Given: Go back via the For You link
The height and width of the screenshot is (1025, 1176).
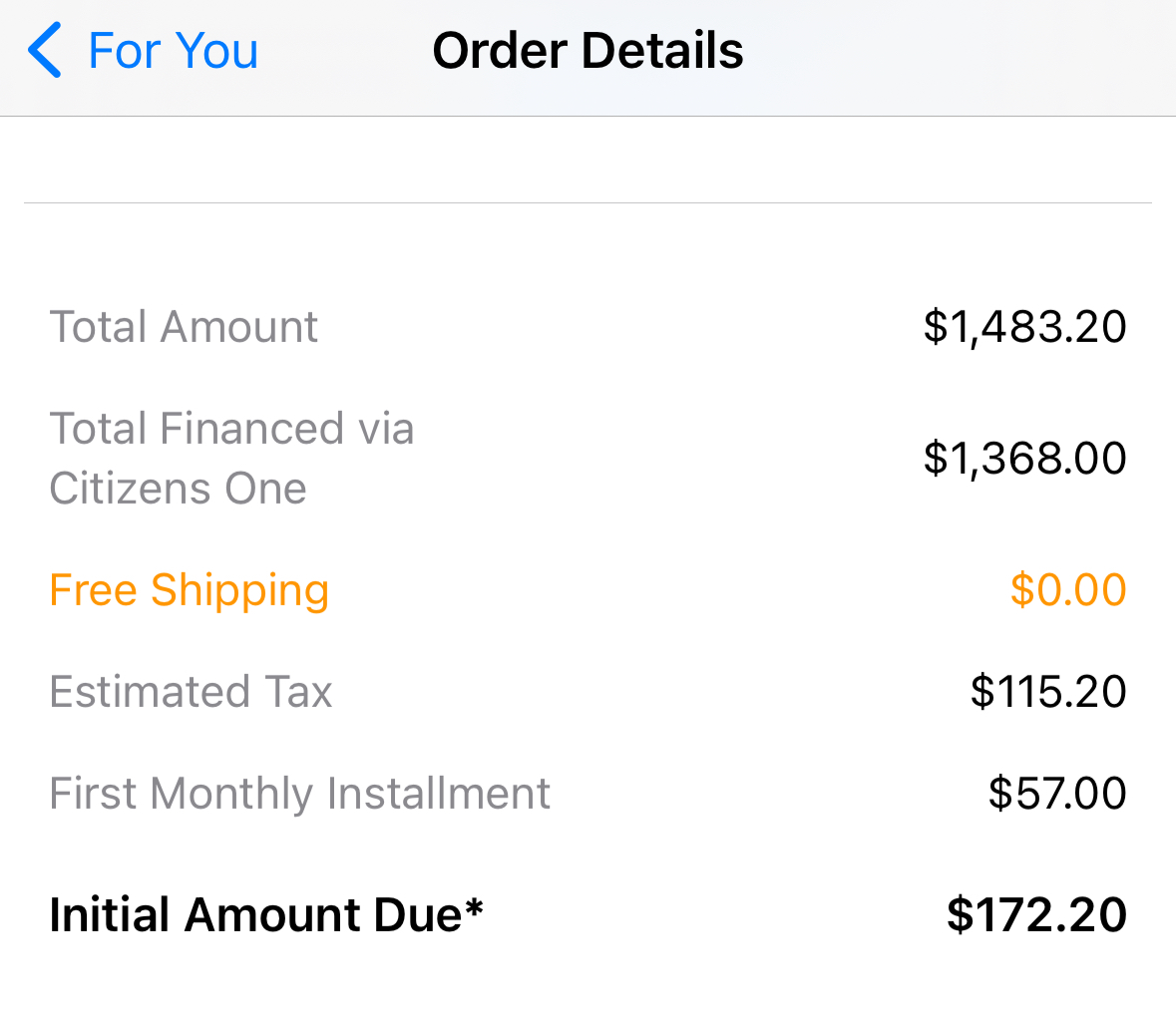Looking at the screenshot, I should (173, 51).
